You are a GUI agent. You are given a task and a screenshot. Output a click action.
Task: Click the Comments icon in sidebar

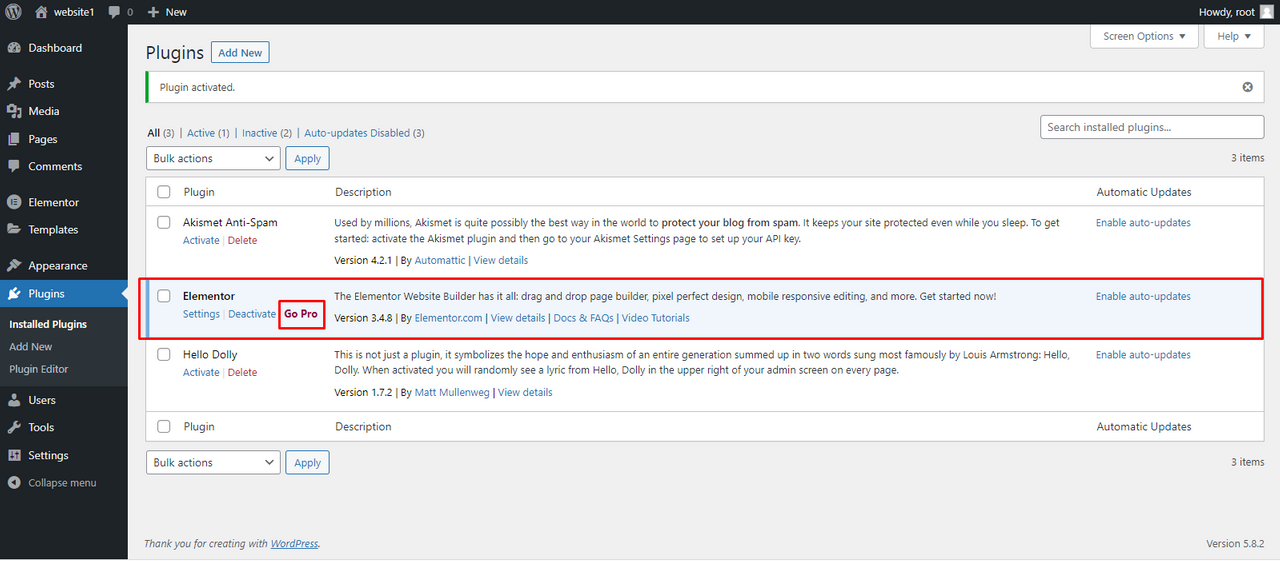coord(14,166)
